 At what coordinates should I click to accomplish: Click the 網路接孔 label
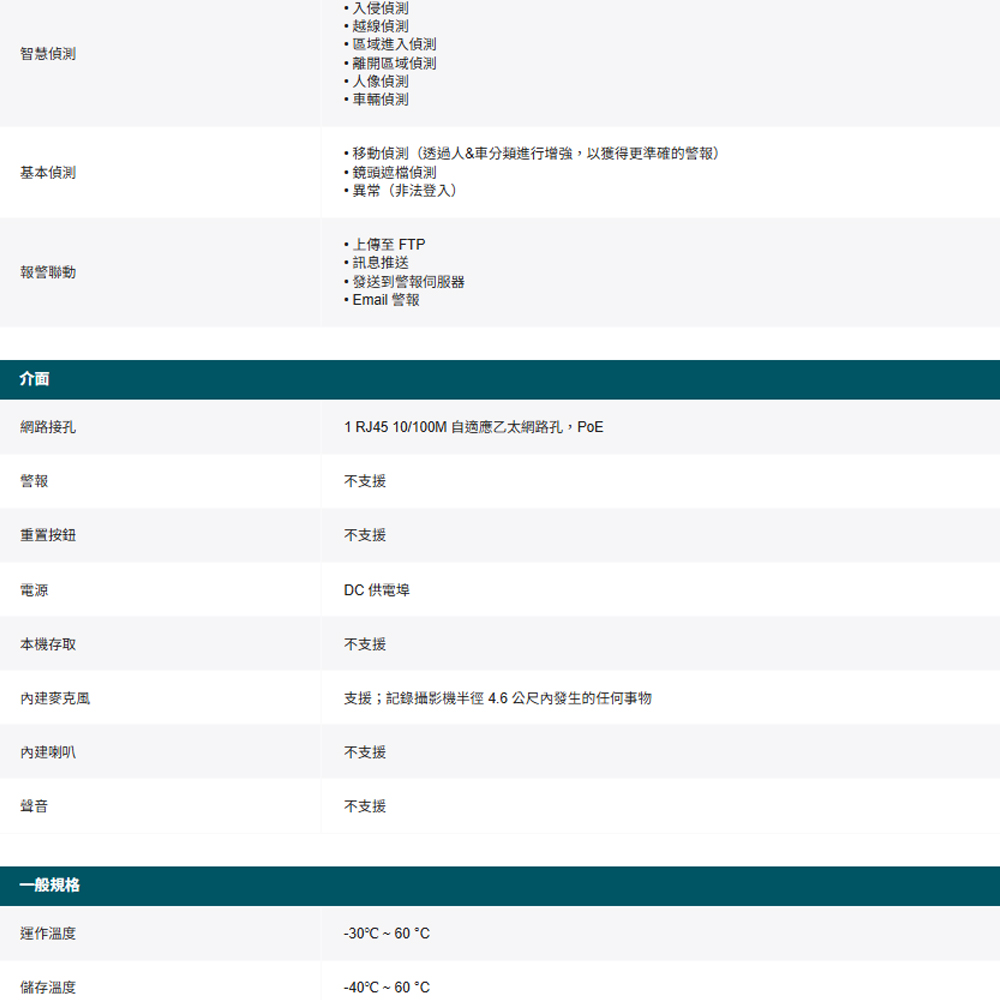click(48, 427)
